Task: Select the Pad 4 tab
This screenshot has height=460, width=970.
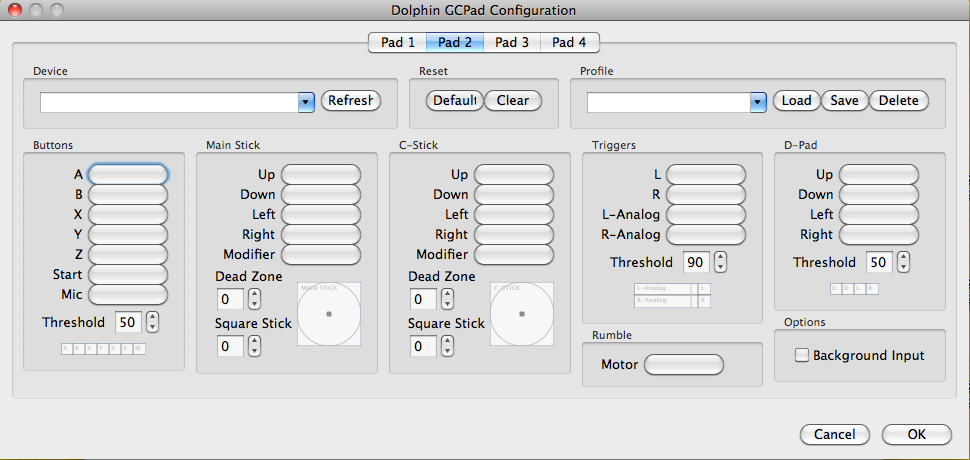Action: coord(570,42)
